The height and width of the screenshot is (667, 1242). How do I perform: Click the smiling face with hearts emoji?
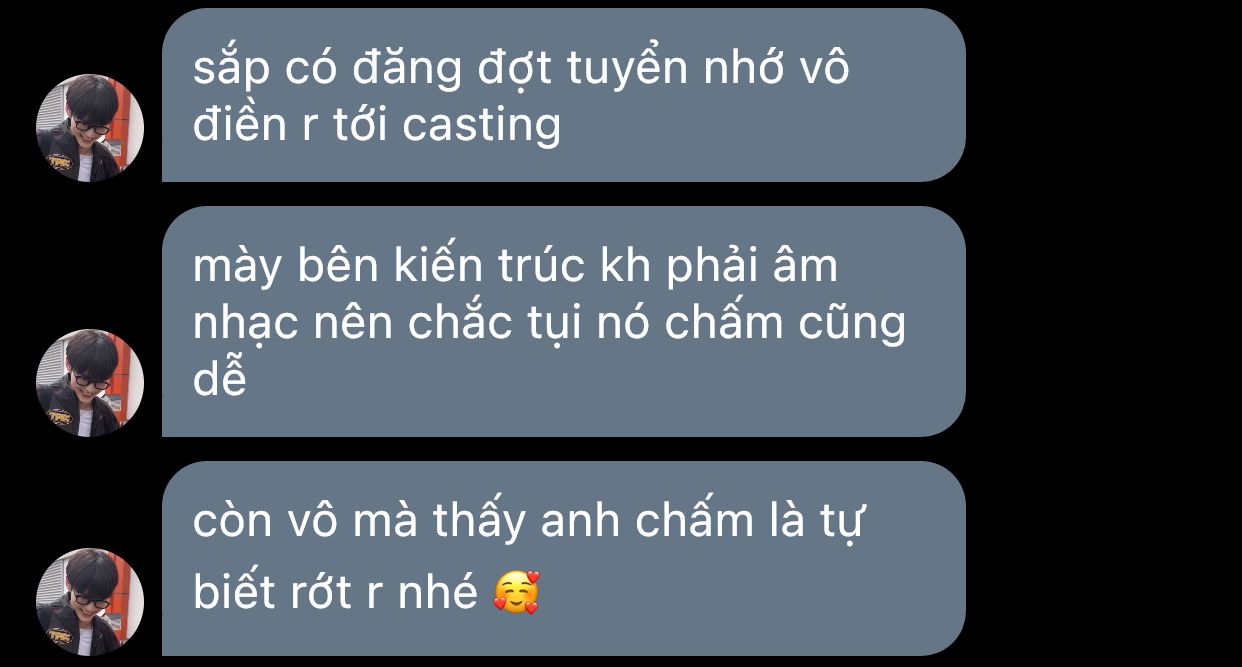coord(517,592)
